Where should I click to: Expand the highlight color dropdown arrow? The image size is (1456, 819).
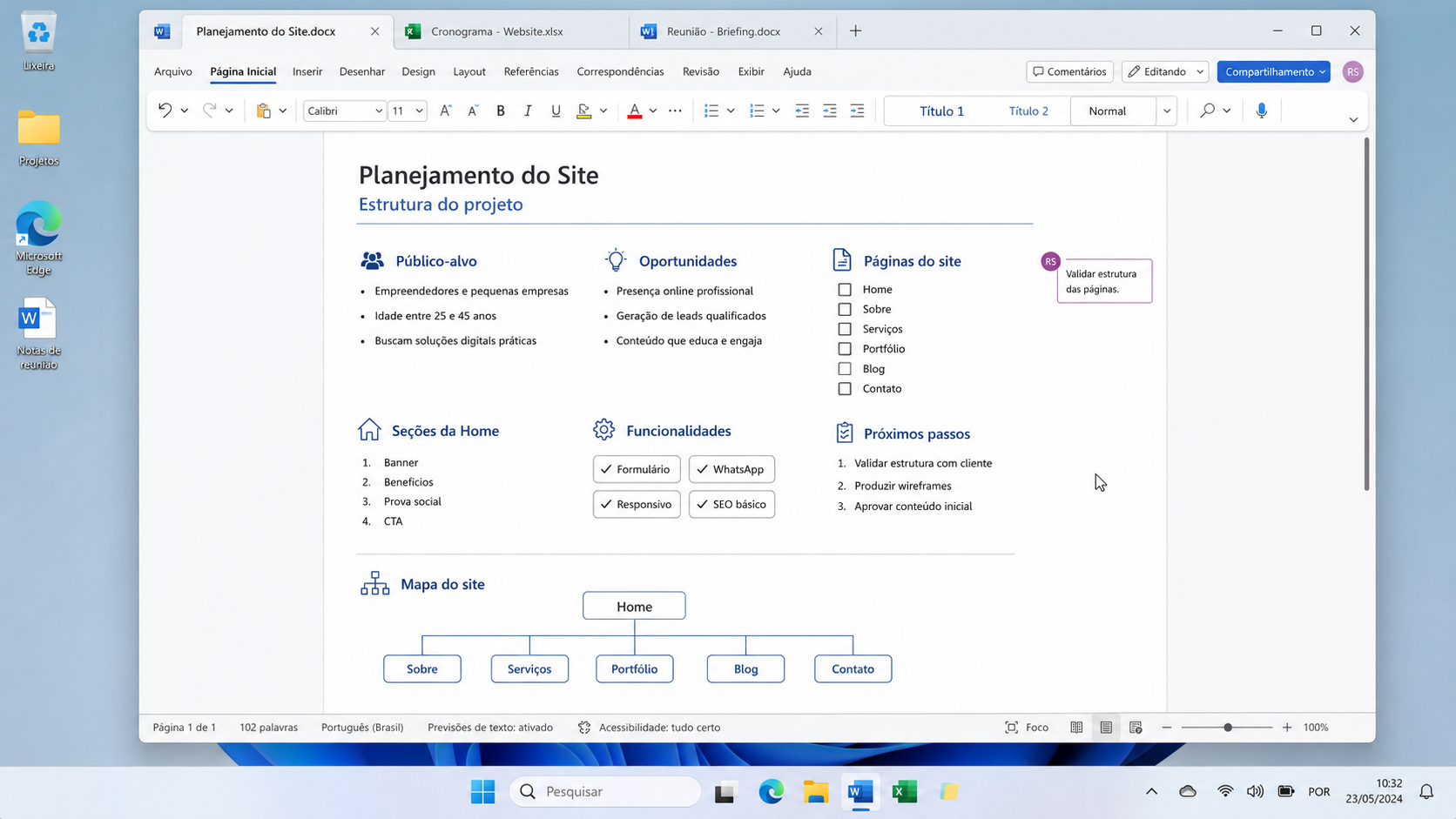tap(603, 111)
